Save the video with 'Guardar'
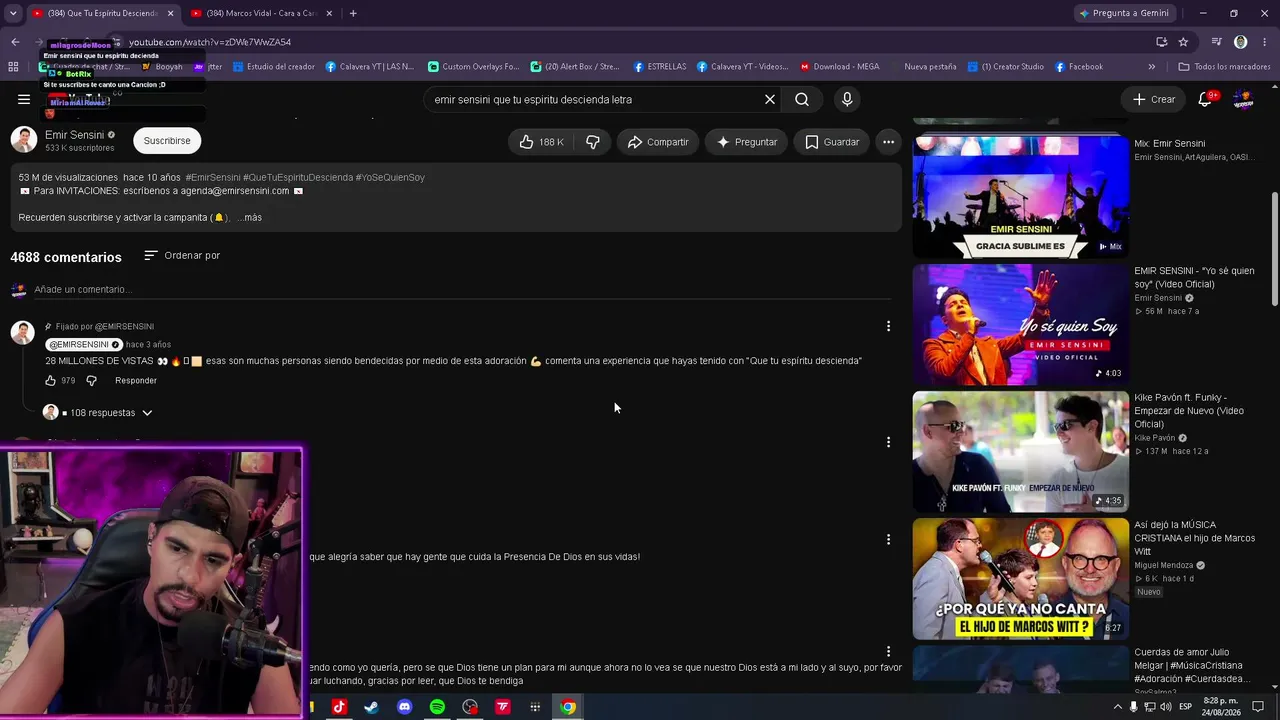Viewport: 1280px width, 720px height. [x=832, y=142]
